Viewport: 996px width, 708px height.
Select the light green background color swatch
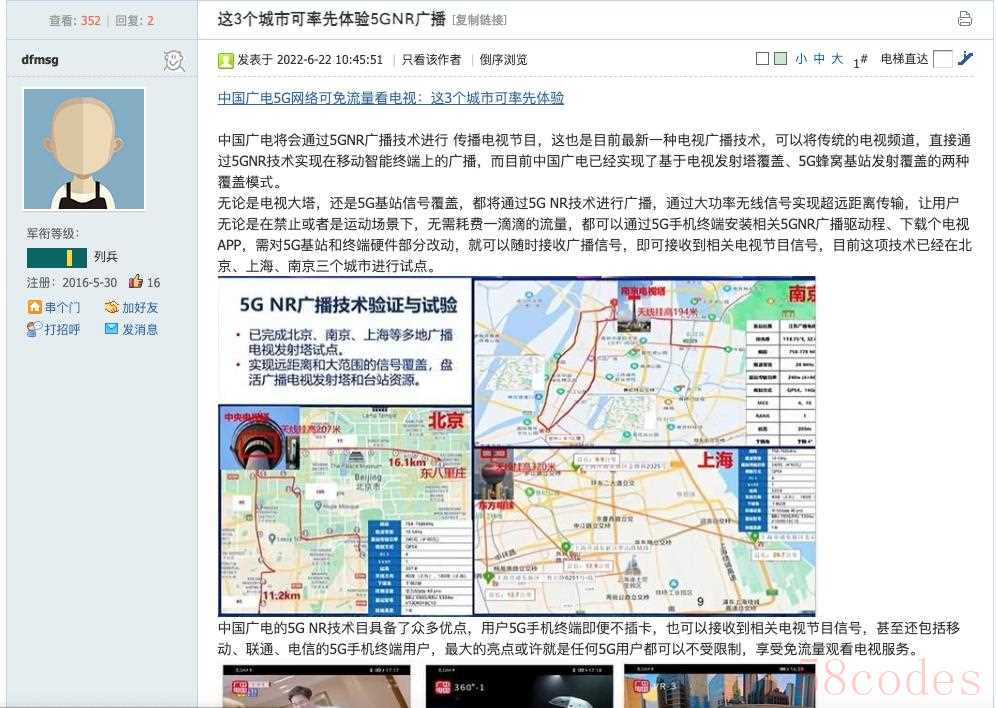click(x=781, y=58)
